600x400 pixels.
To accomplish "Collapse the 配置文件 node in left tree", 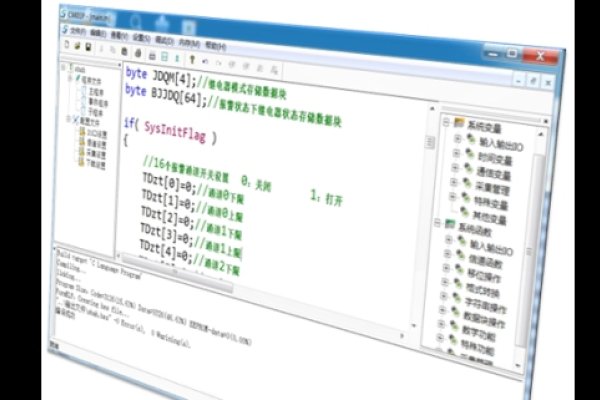I will point(69,119).
